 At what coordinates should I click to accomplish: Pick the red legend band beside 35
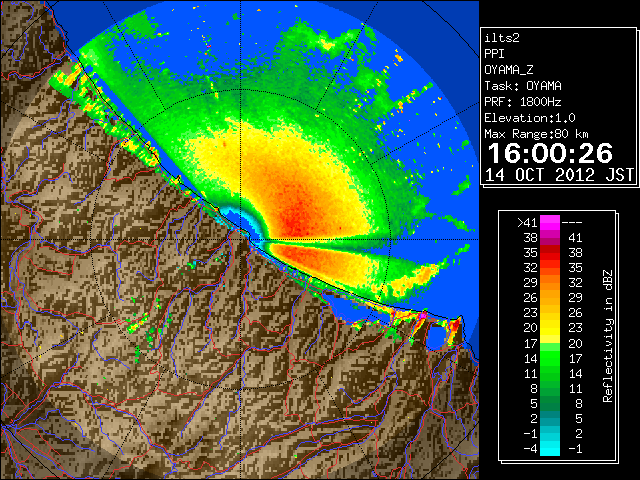tap(550, 253)
